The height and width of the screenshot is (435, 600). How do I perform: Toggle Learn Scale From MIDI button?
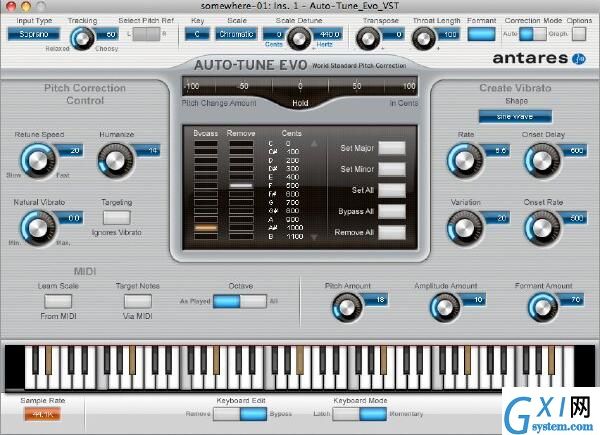tap(58, 301)
